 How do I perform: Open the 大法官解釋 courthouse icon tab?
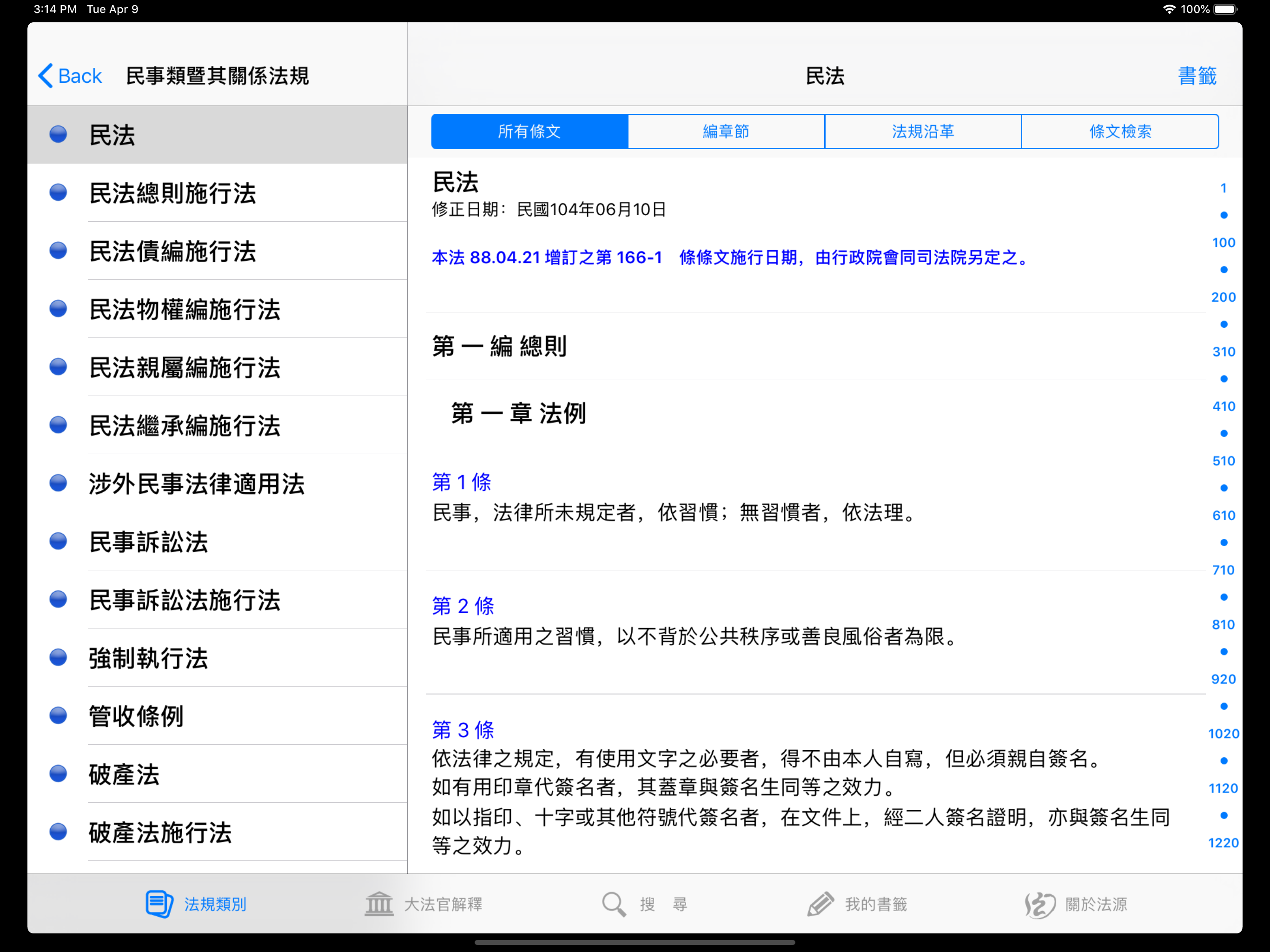(x=379, y=904)
